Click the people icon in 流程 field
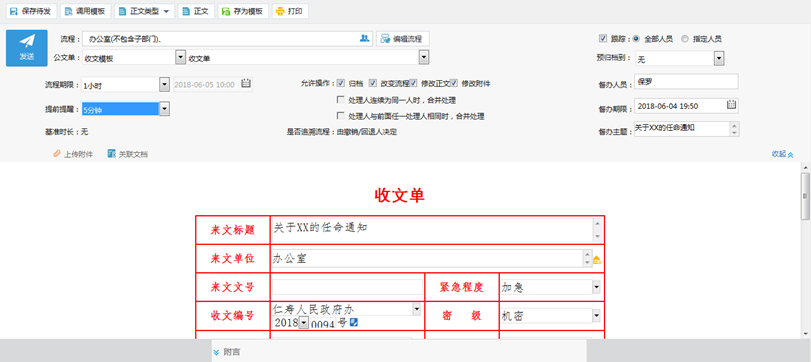Image resolution: width=811 pixels, height=362 pixels. 365,38
